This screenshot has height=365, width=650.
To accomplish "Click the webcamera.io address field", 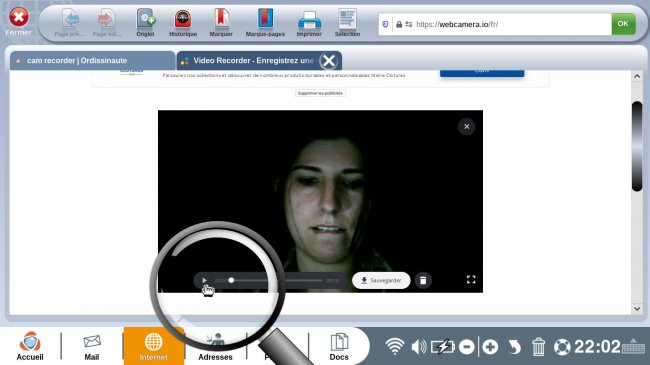I will [x=495, y=24].
